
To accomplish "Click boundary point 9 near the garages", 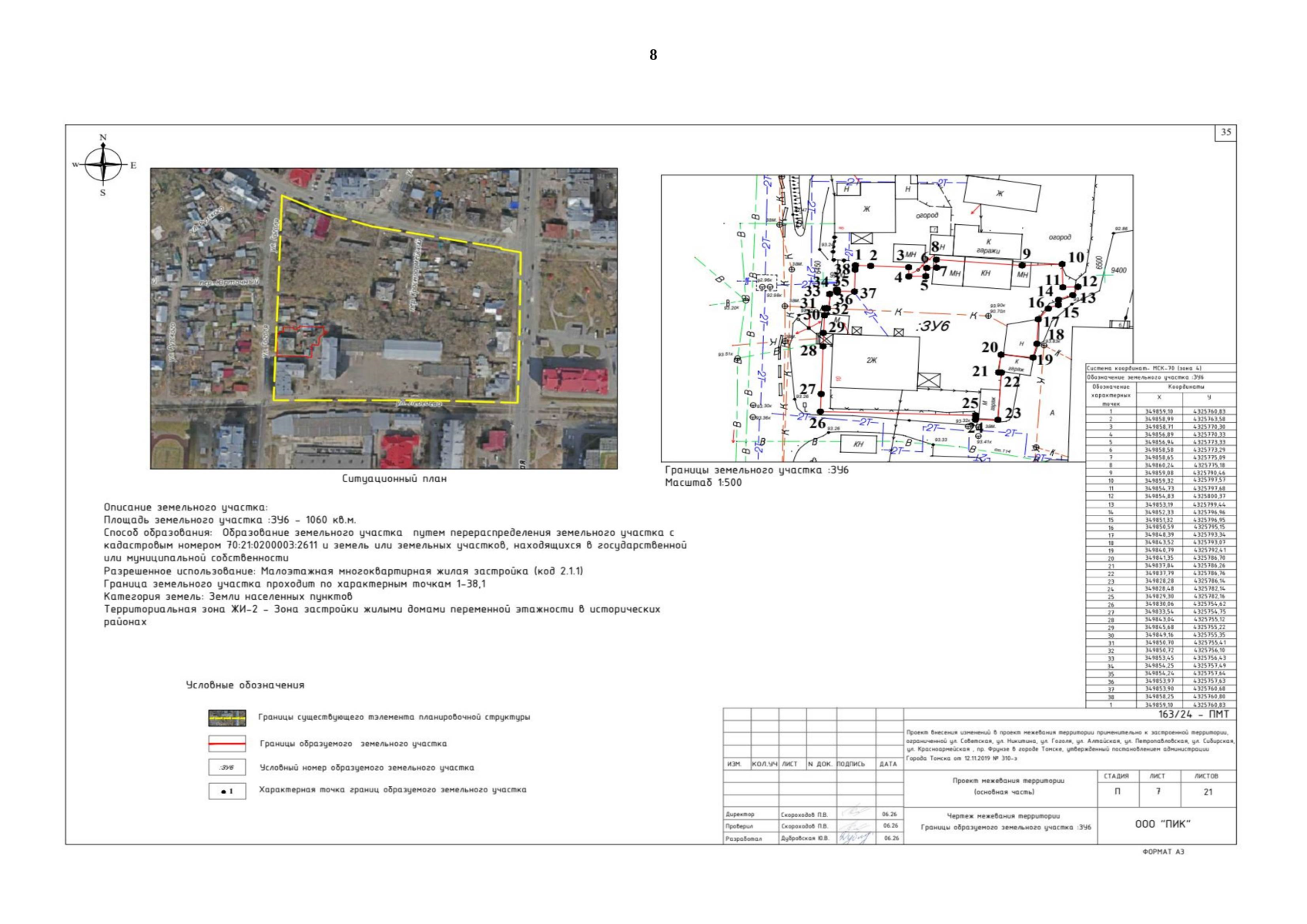I will [x=1023, y=265].
